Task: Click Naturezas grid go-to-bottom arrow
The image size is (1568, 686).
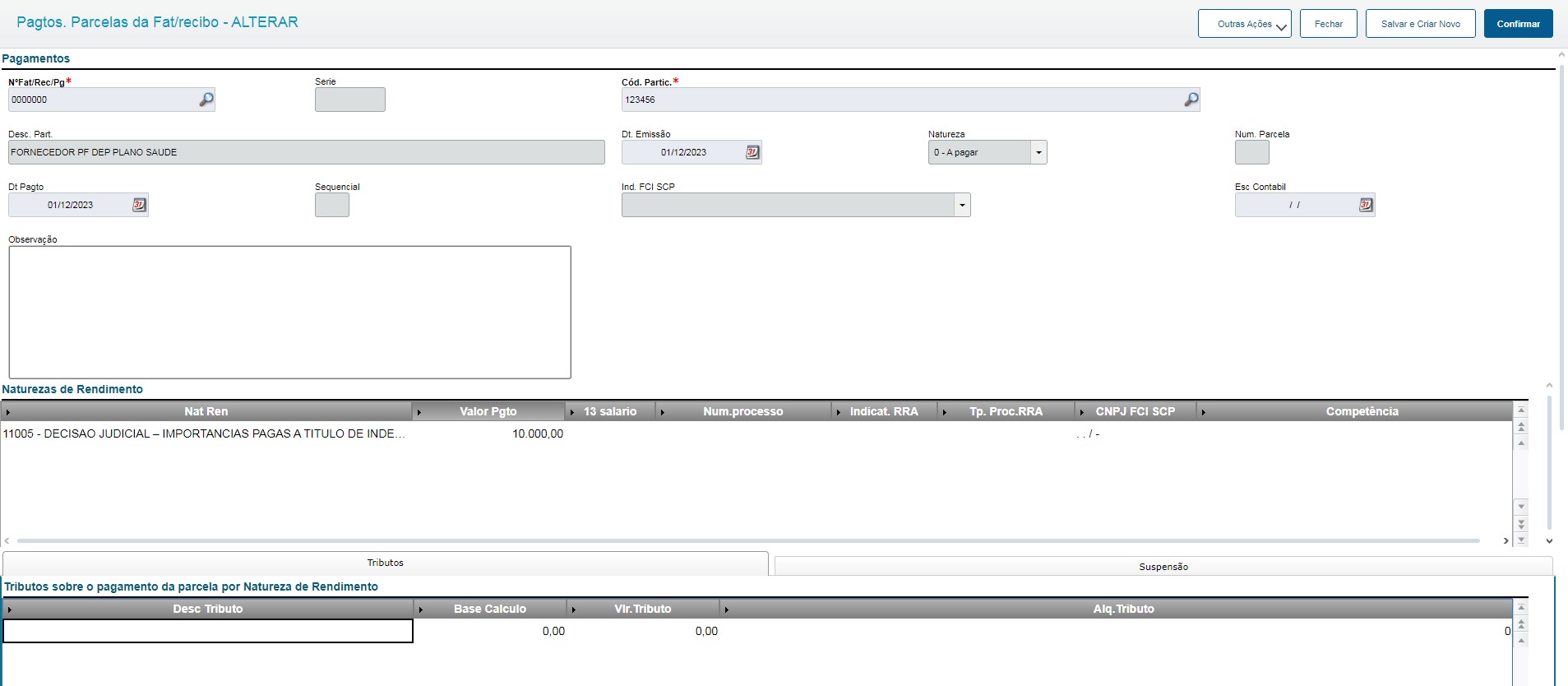Action: (1521, 540)
